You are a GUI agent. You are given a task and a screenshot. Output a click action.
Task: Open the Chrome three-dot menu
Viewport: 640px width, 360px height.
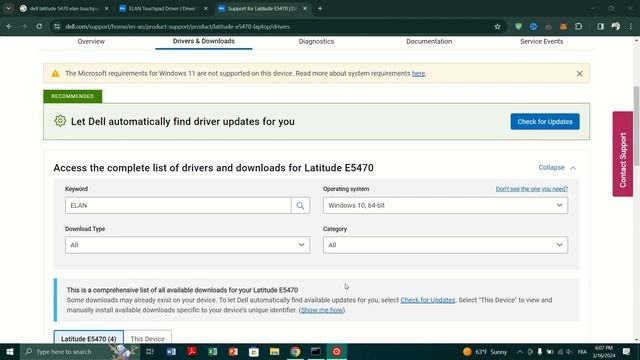click(631, 27)
